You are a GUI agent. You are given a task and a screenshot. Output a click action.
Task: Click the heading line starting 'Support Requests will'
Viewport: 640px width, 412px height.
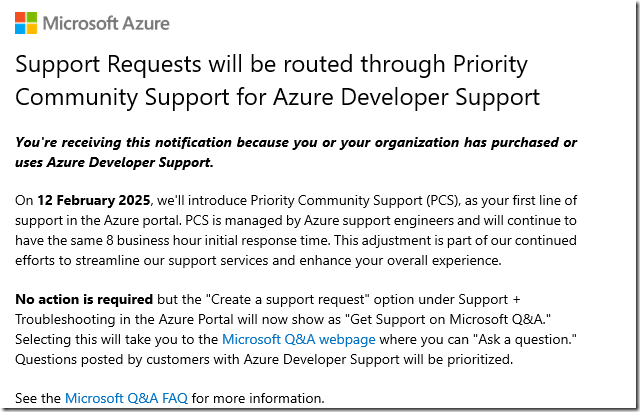coord(271,65)
